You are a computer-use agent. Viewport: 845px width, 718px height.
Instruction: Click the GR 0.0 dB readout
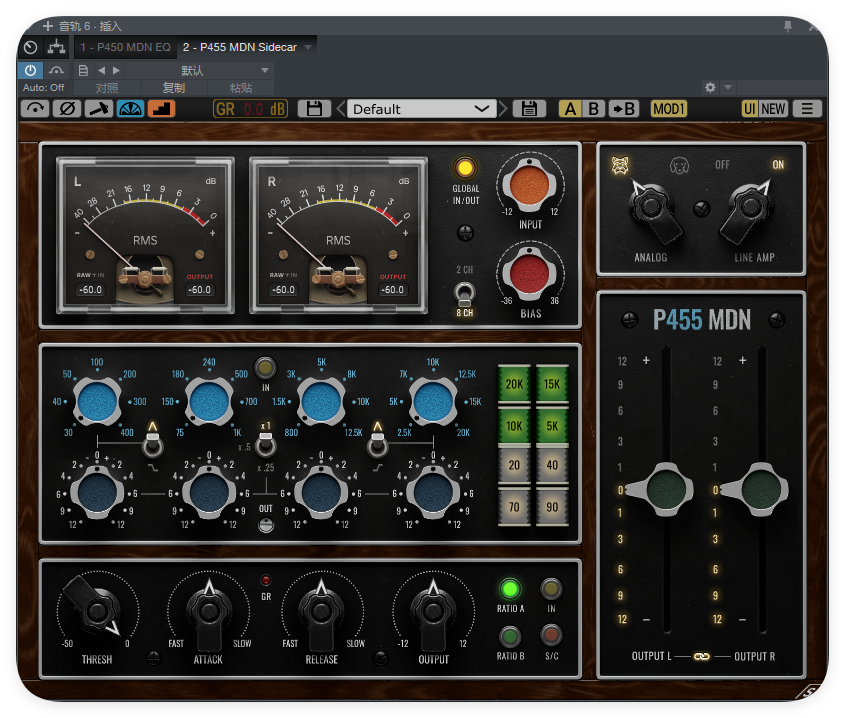[x=251, y=109]
